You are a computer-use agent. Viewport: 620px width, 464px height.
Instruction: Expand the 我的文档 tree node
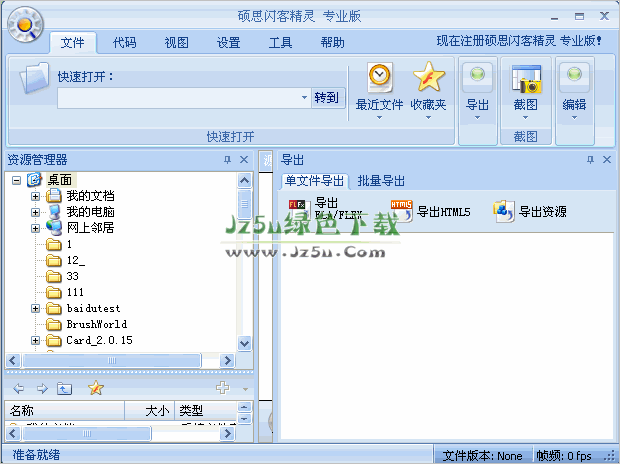coord(35,196)
